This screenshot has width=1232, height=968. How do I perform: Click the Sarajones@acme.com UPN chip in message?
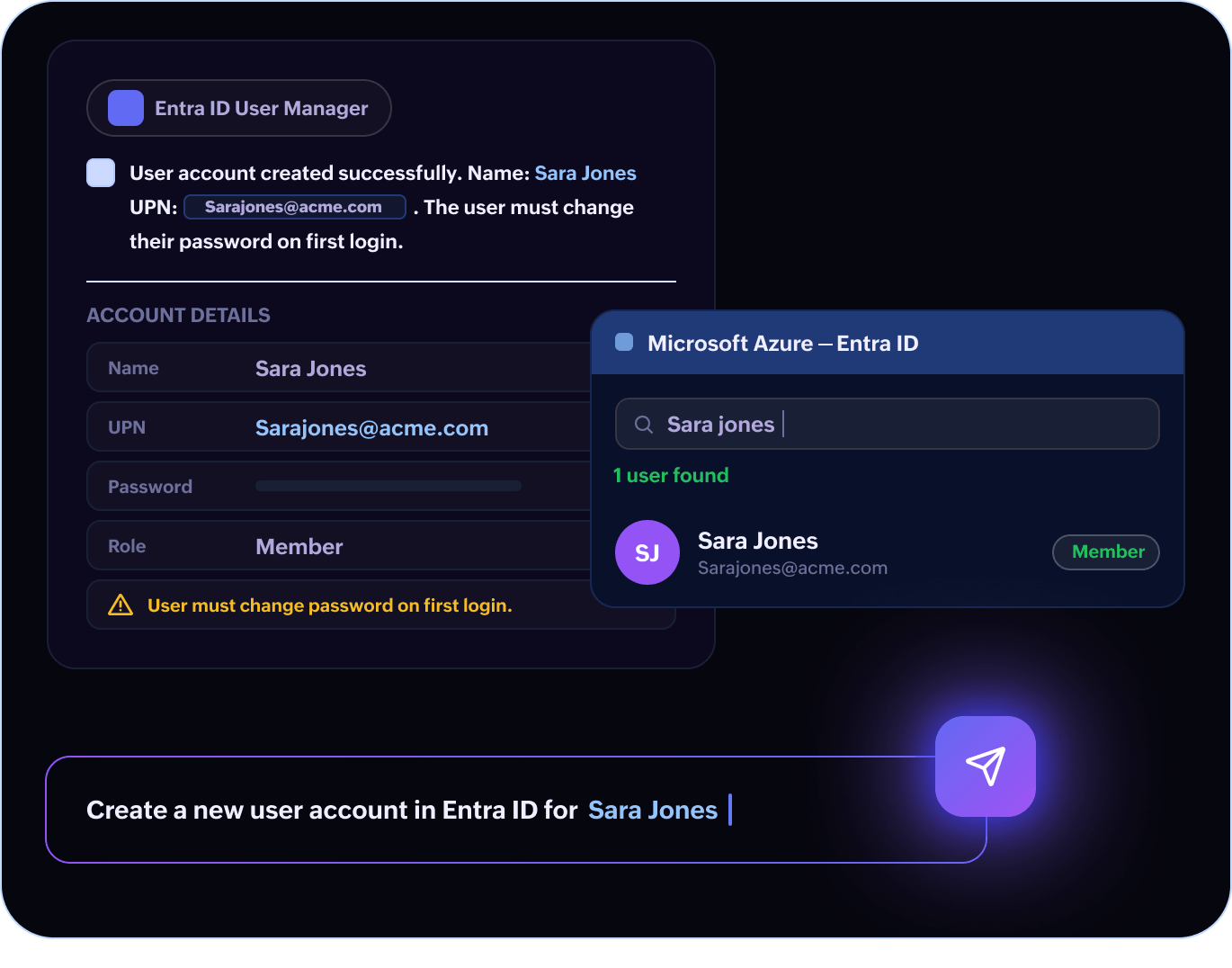(x=295, y=207)
